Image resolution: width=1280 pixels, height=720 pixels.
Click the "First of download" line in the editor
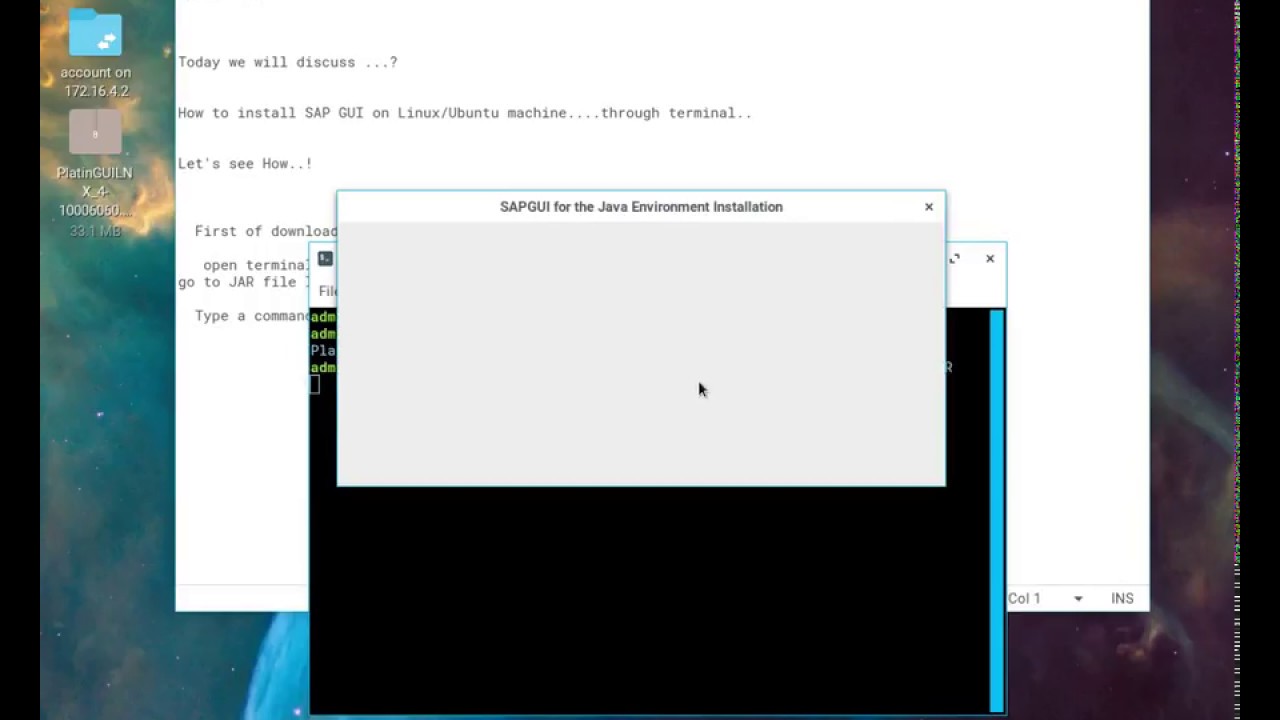tap(266, 231)
